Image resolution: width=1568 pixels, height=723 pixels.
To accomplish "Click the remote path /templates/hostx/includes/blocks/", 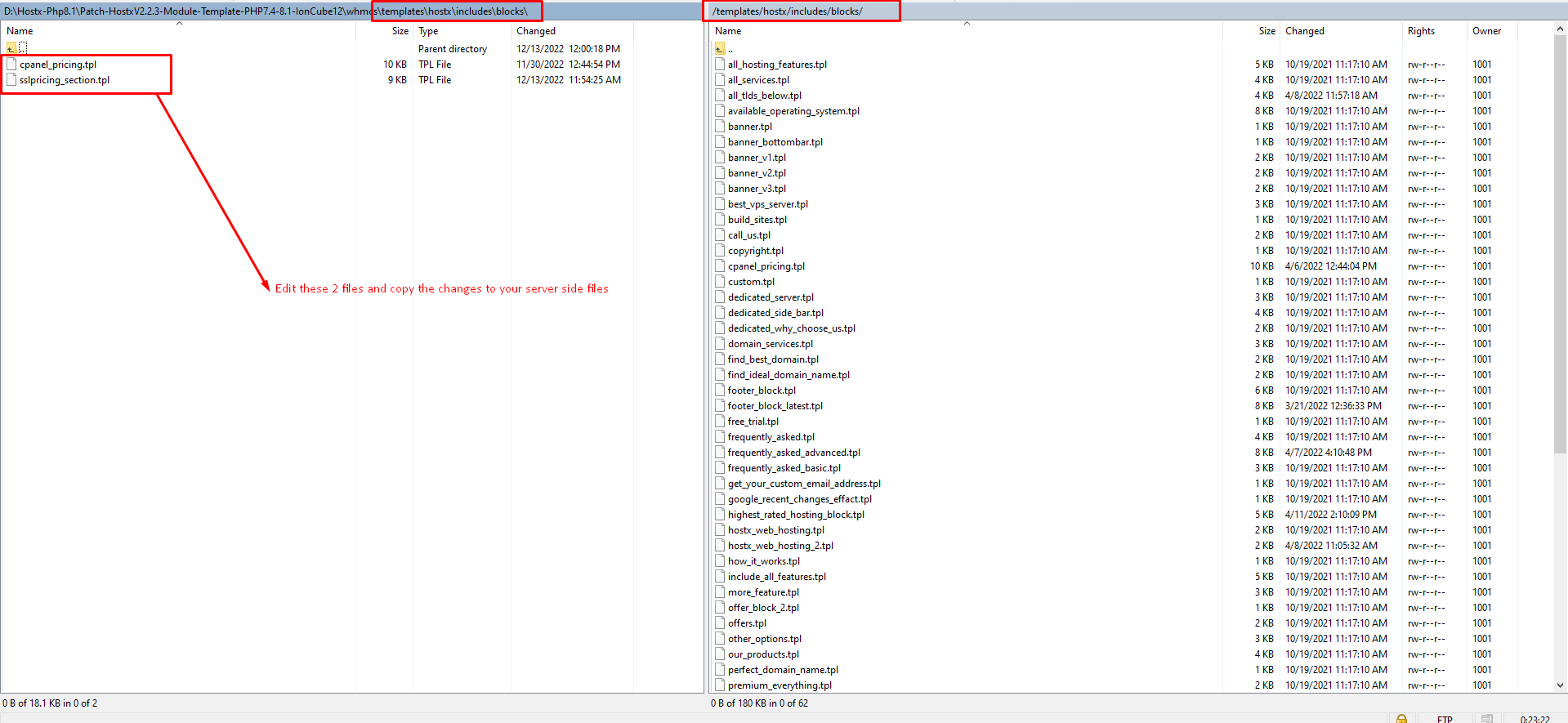I will 788,11.
